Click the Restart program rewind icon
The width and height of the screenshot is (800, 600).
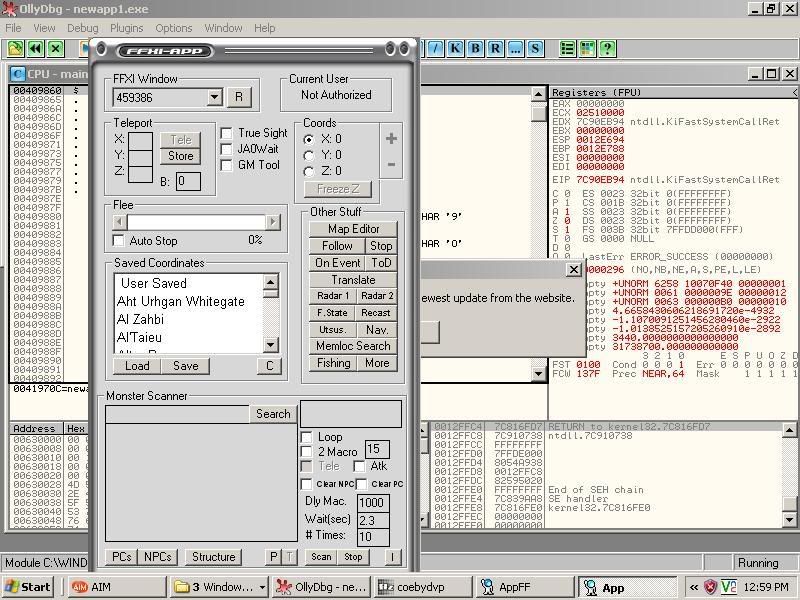[35, 48]
